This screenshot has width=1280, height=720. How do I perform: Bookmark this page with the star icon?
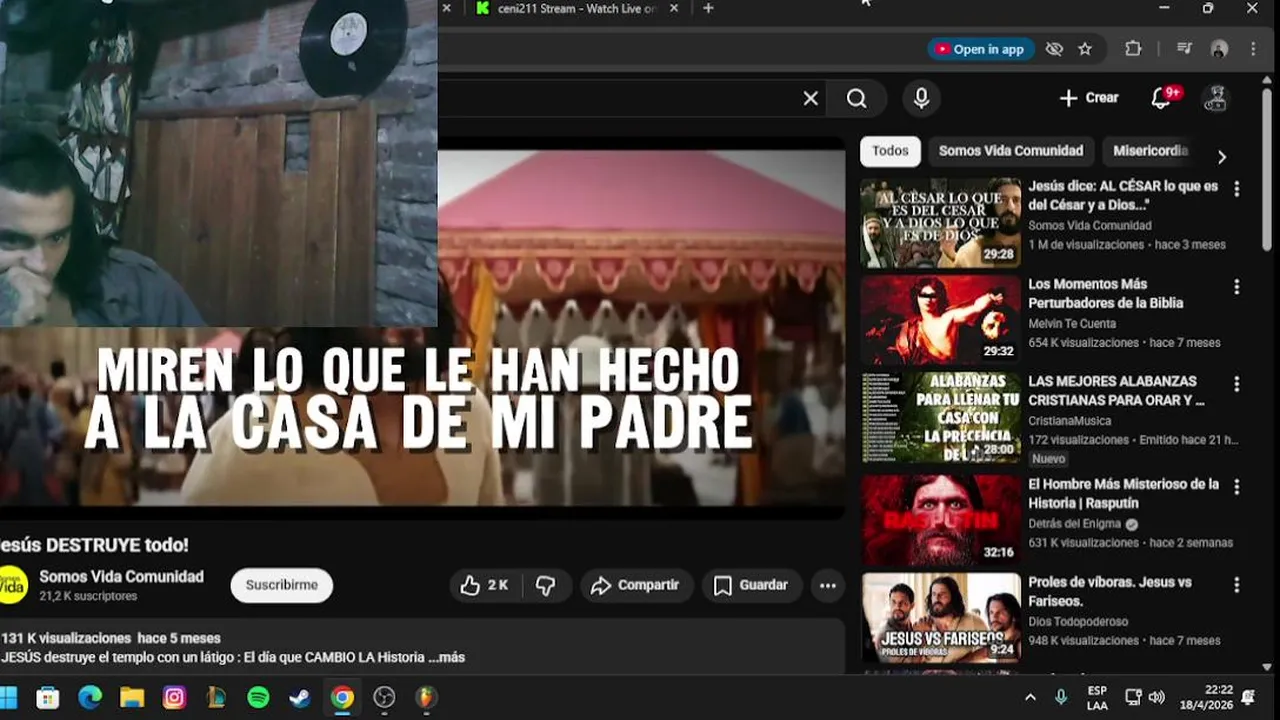1085,49
